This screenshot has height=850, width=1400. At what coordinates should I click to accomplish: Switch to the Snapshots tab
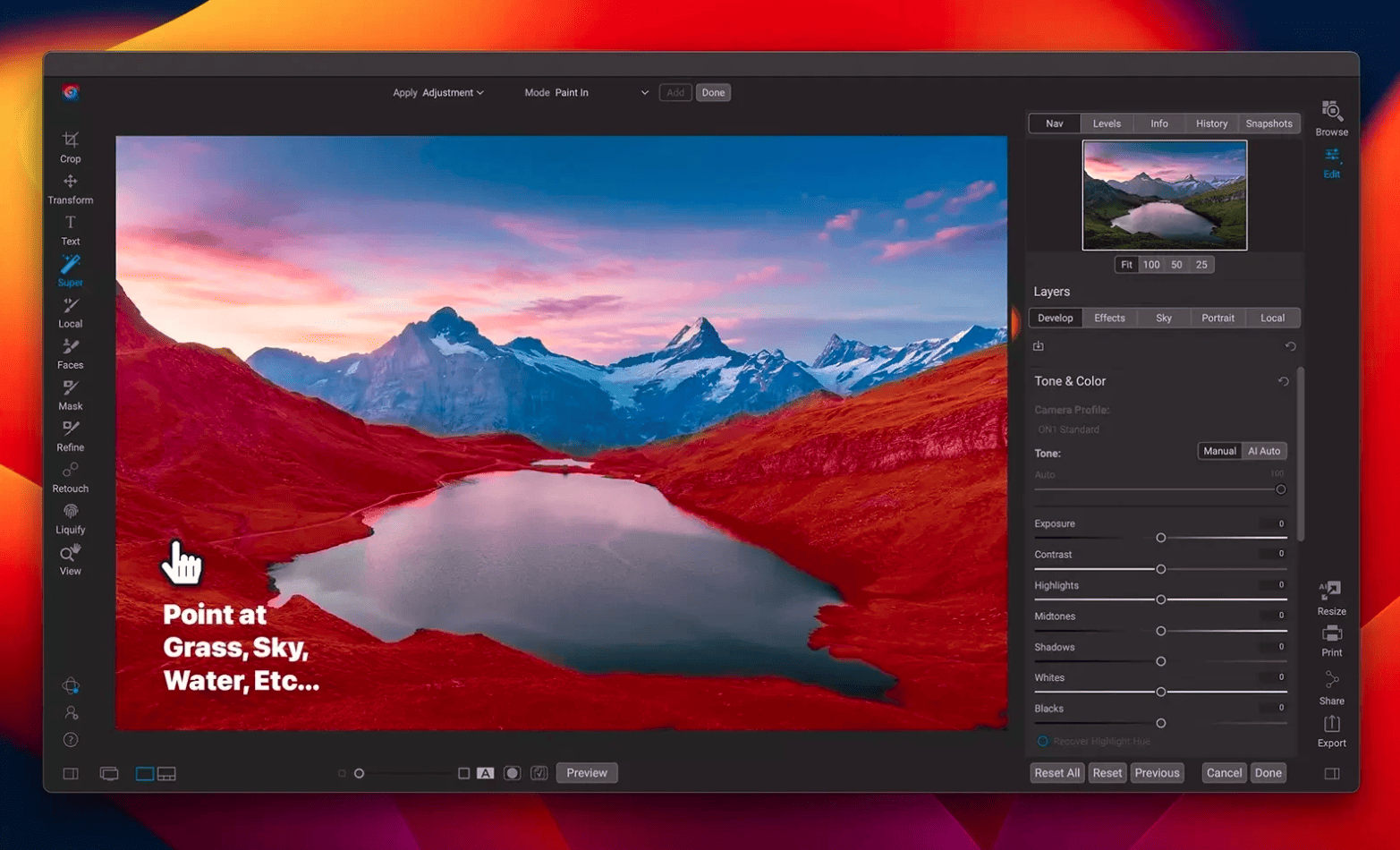click(1268, 123)
